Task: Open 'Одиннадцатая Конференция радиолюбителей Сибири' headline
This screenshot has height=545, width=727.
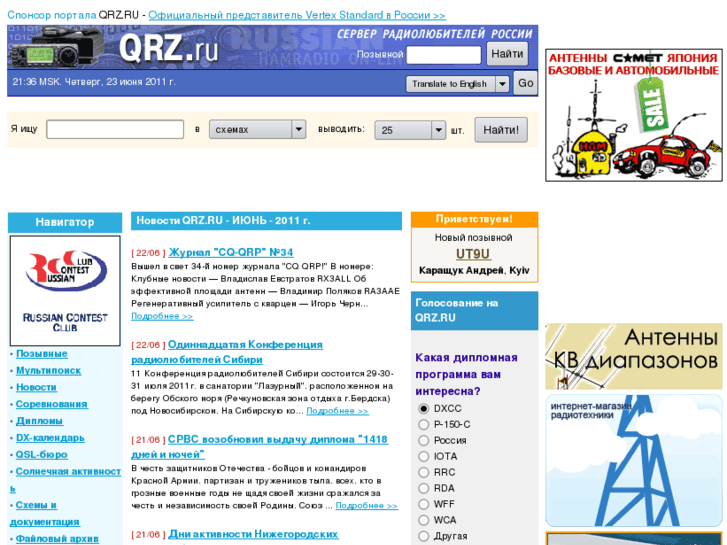Action: [x=227, y=352]
